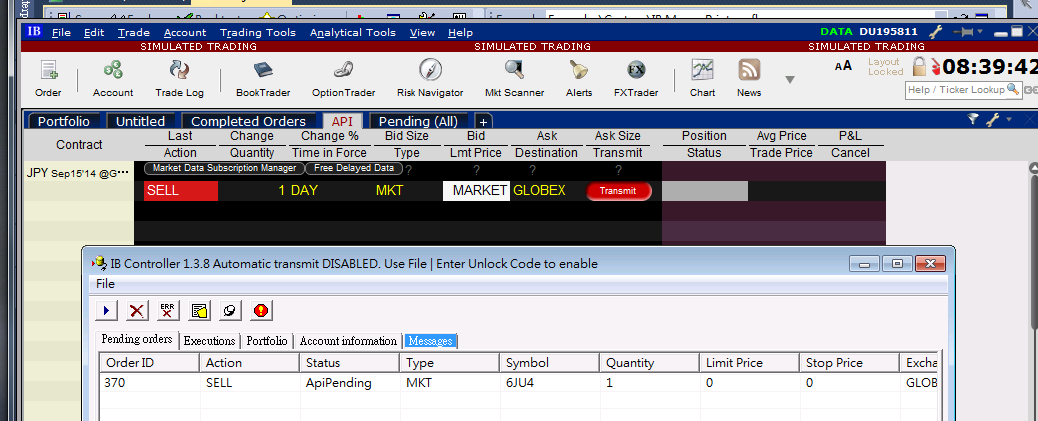Select Pending orders tab in IB Controller
Screen dimensions: 1038x421
137,340
